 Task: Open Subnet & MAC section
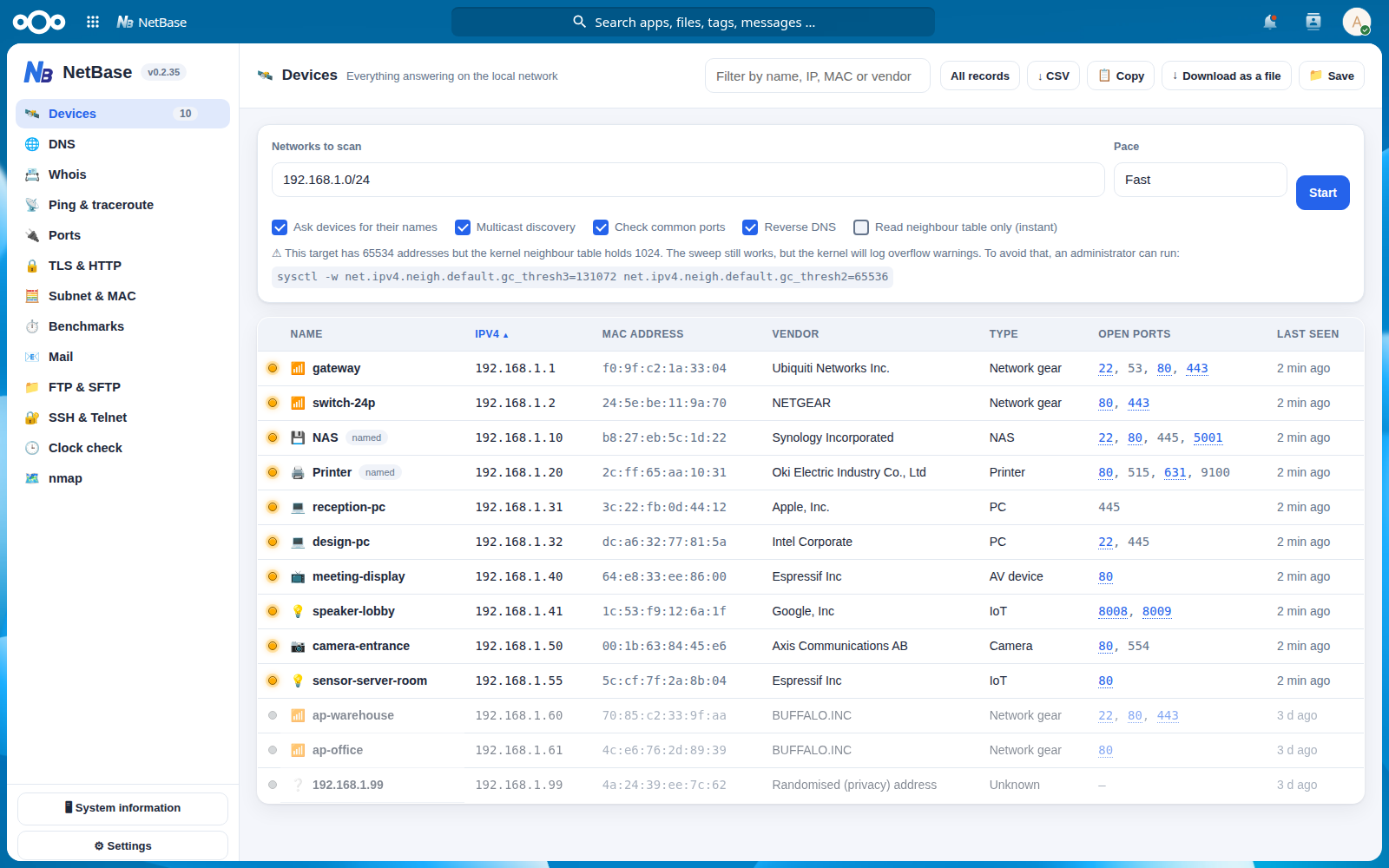[x=122, y=296]
